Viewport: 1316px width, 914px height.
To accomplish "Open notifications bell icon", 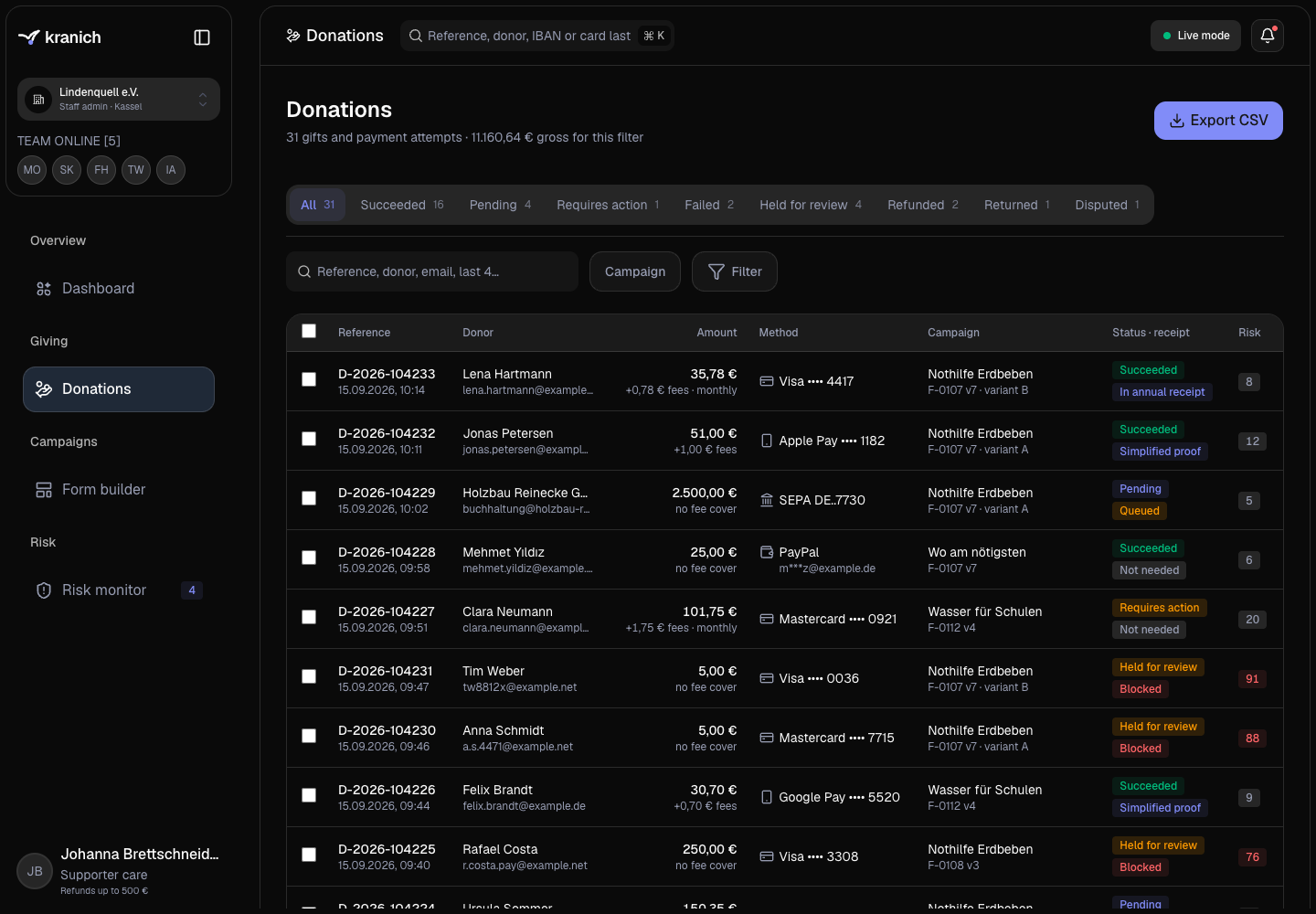I will pyautogui.click(x=1268, y=36).
